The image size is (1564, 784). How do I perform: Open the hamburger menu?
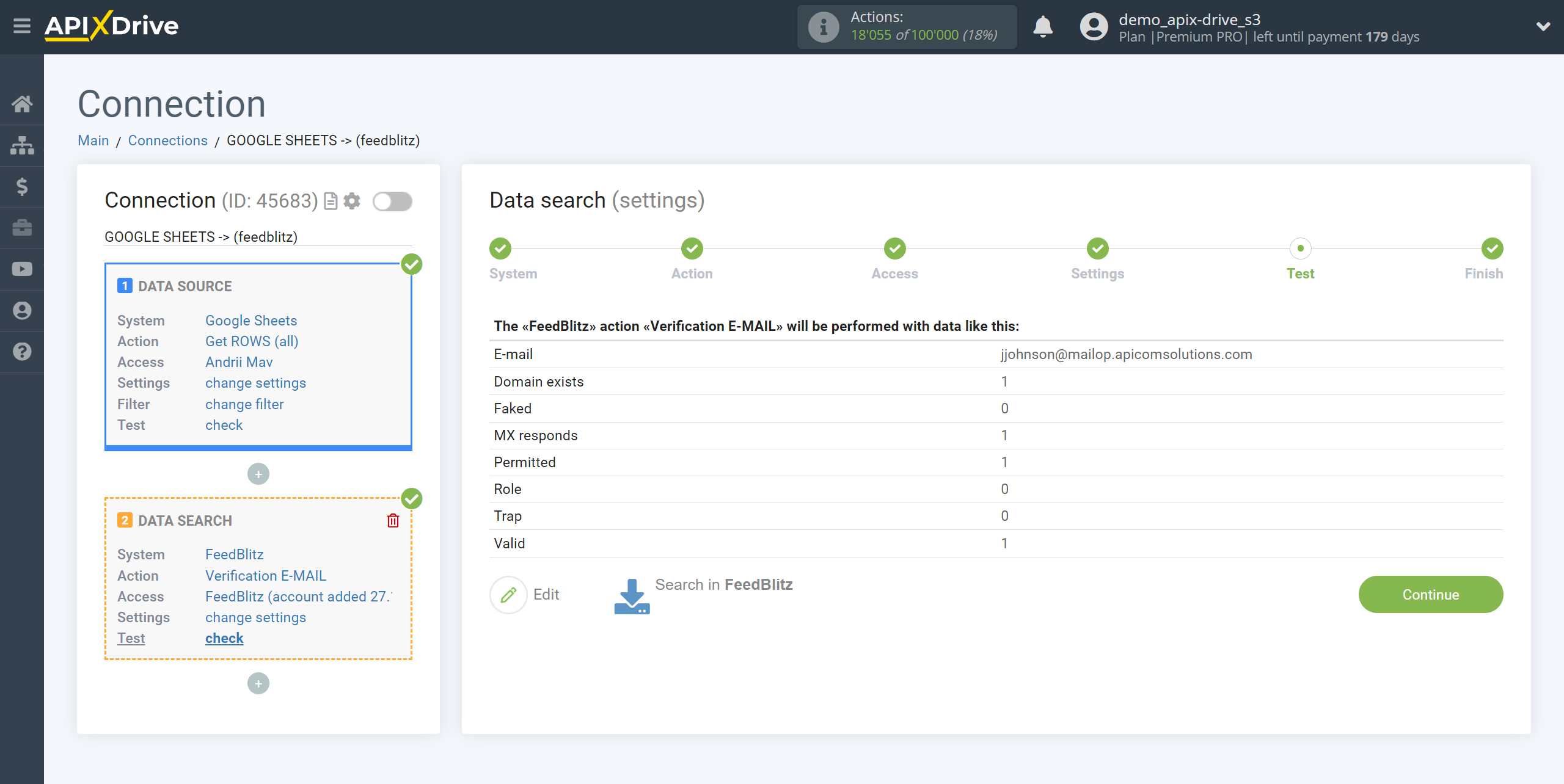pyautogui.click(x=22, y=26)
